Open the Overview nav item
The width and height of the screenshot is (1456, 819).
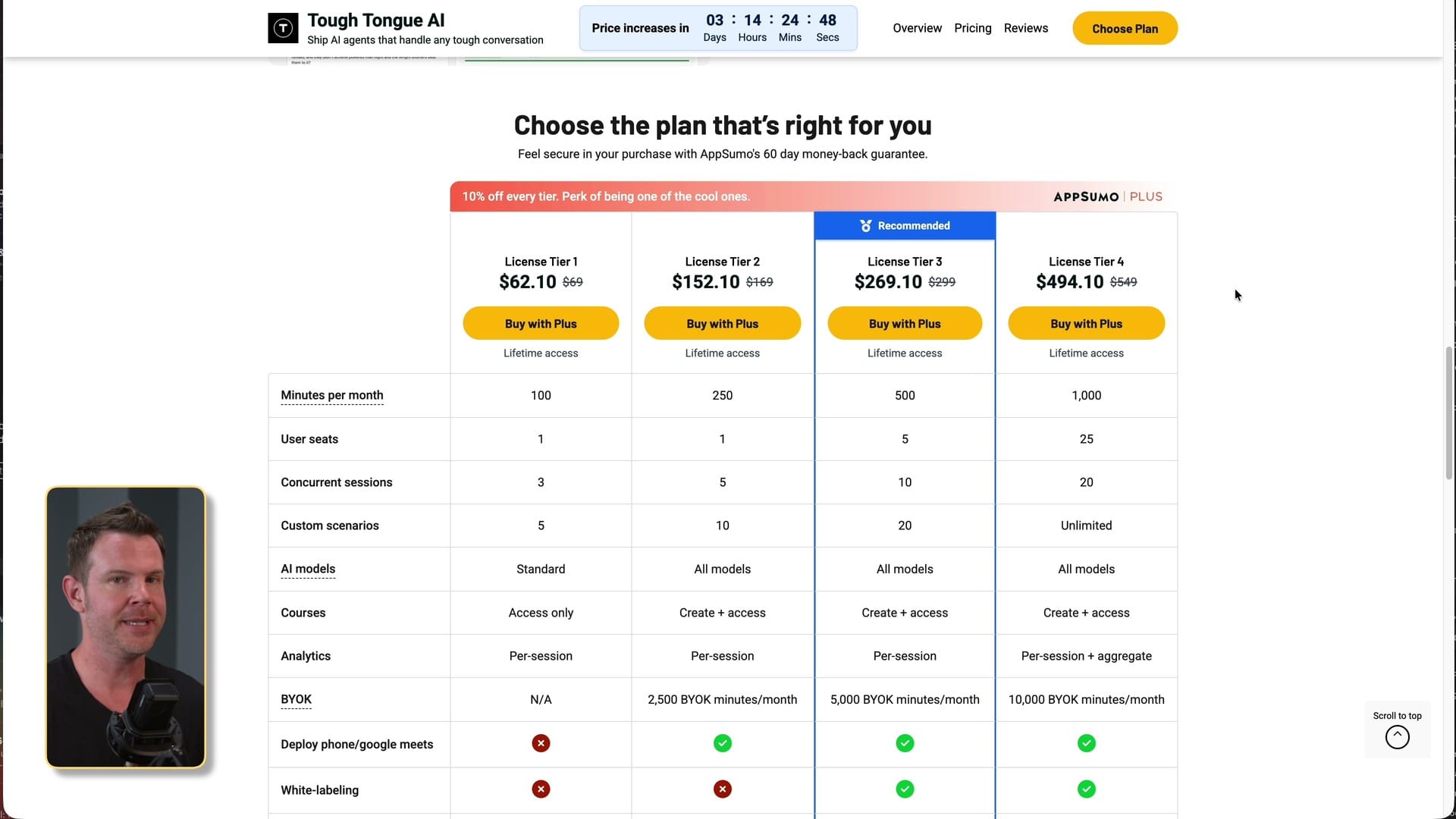917,28
